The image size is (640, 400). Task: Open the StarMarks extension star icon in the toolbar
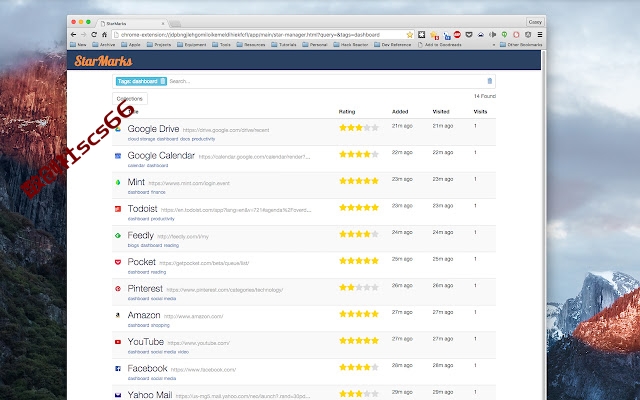click(434, 35)
